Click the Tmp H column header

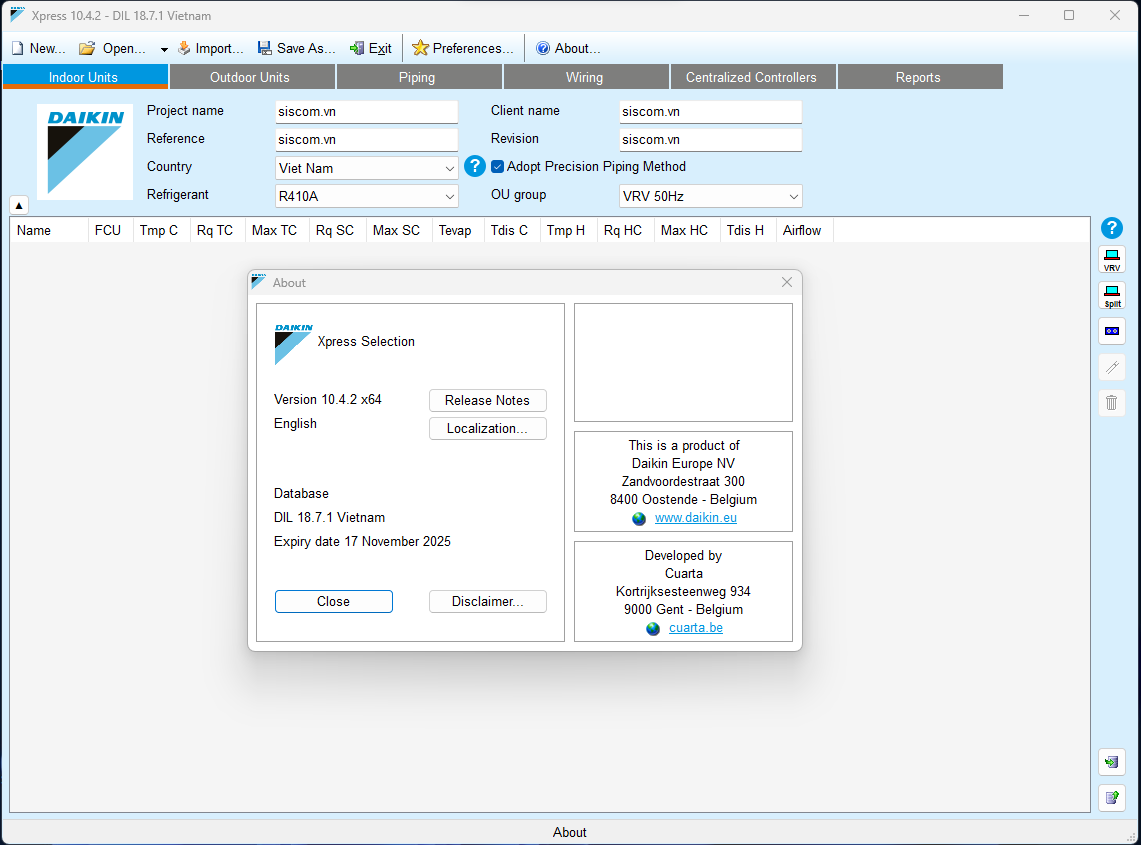(x=568, y=230)
